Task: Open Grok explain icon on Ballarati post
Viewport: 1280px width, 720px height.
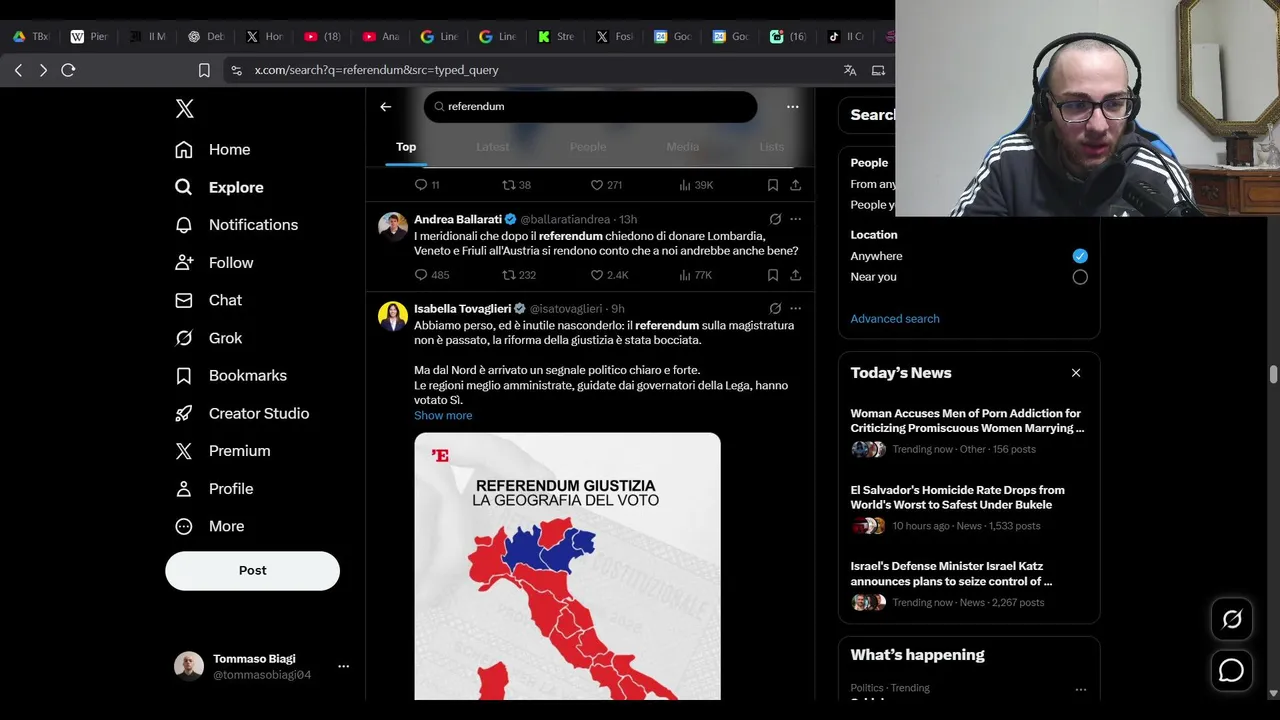Action: (775, 219)
